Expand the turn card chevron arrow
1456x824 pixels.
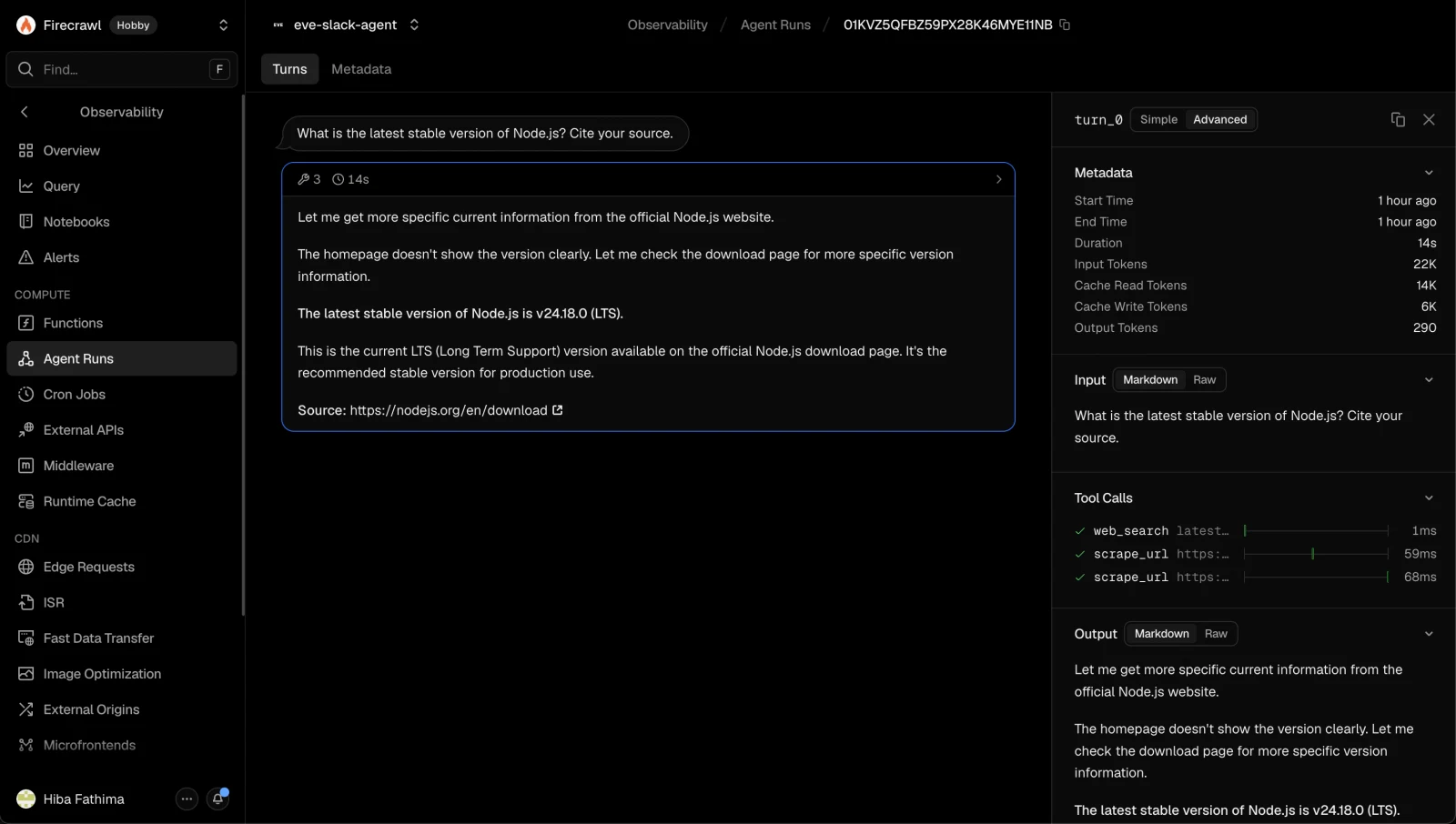point(998,179)
